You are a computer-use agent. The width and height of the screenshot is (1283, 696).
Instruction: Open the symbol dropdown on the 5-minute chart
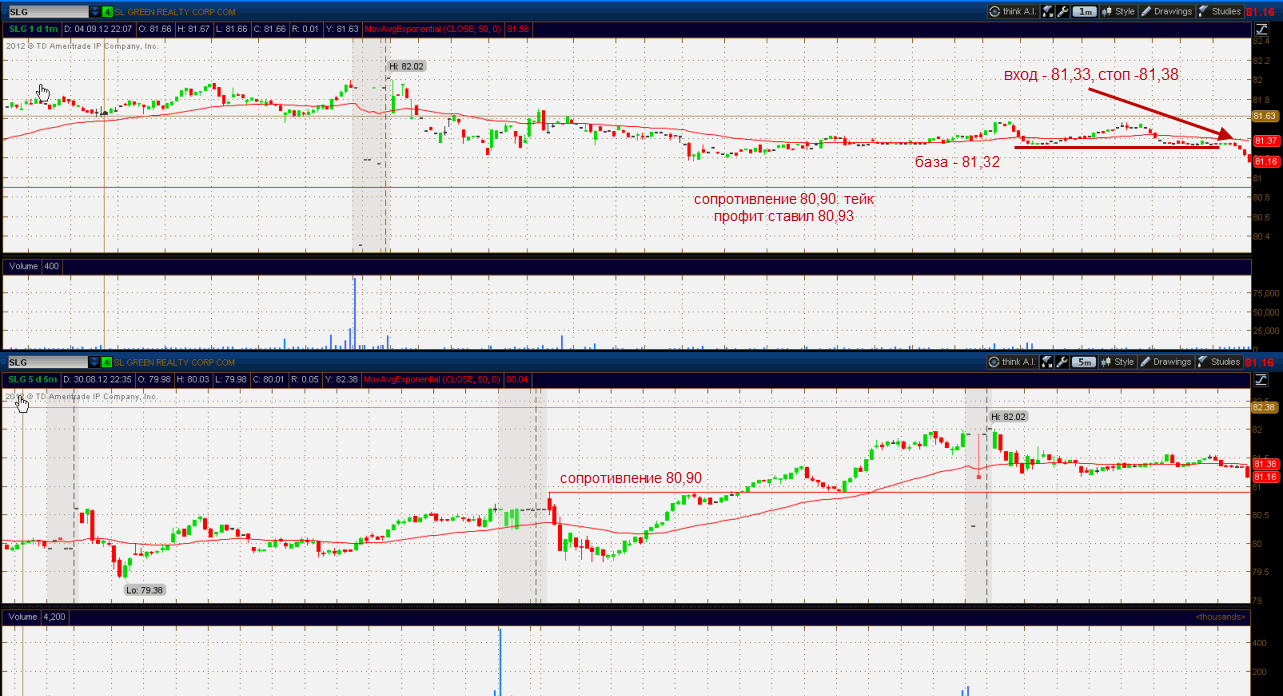(94, 361)
